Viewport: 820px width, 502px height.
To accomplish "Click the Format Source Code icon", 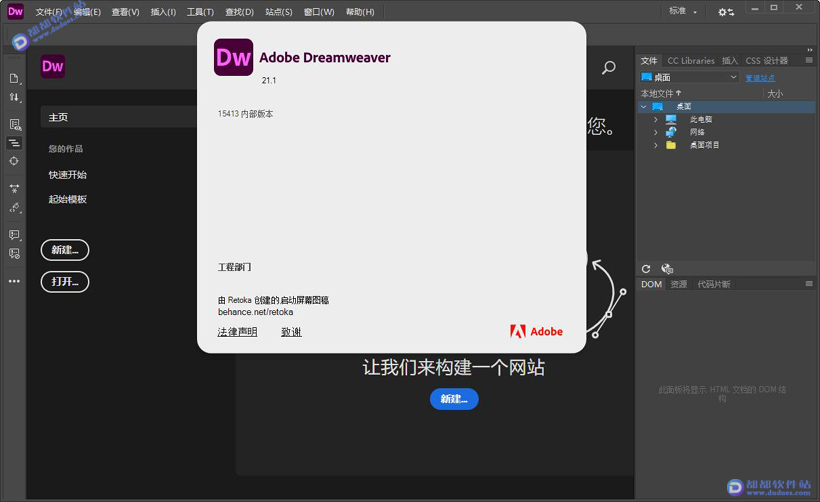I will coord(14,208).
